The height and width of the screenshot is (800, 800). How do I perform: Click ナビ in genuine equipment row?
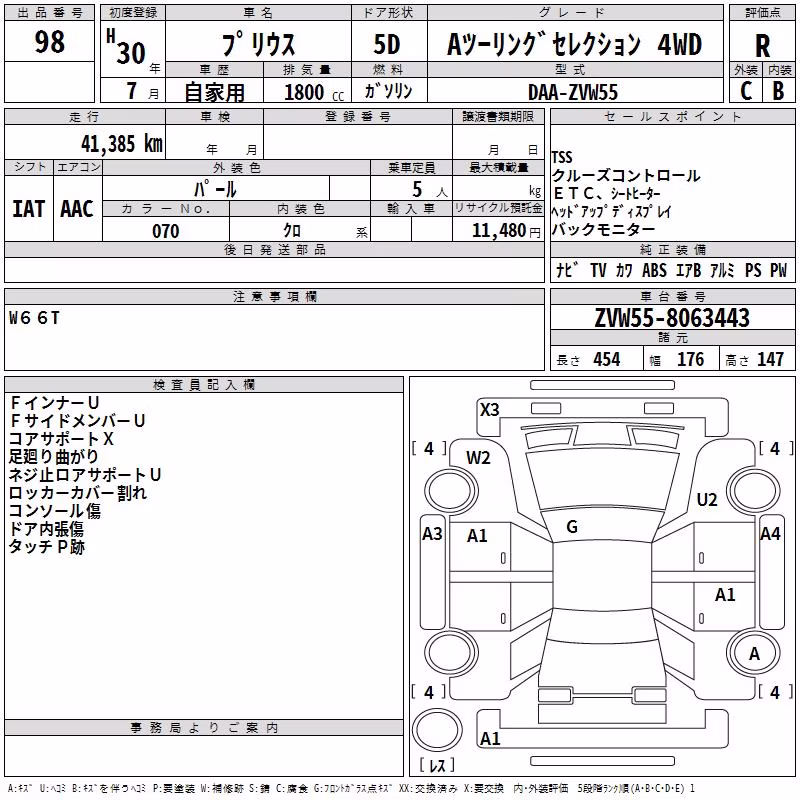point(567,270)
